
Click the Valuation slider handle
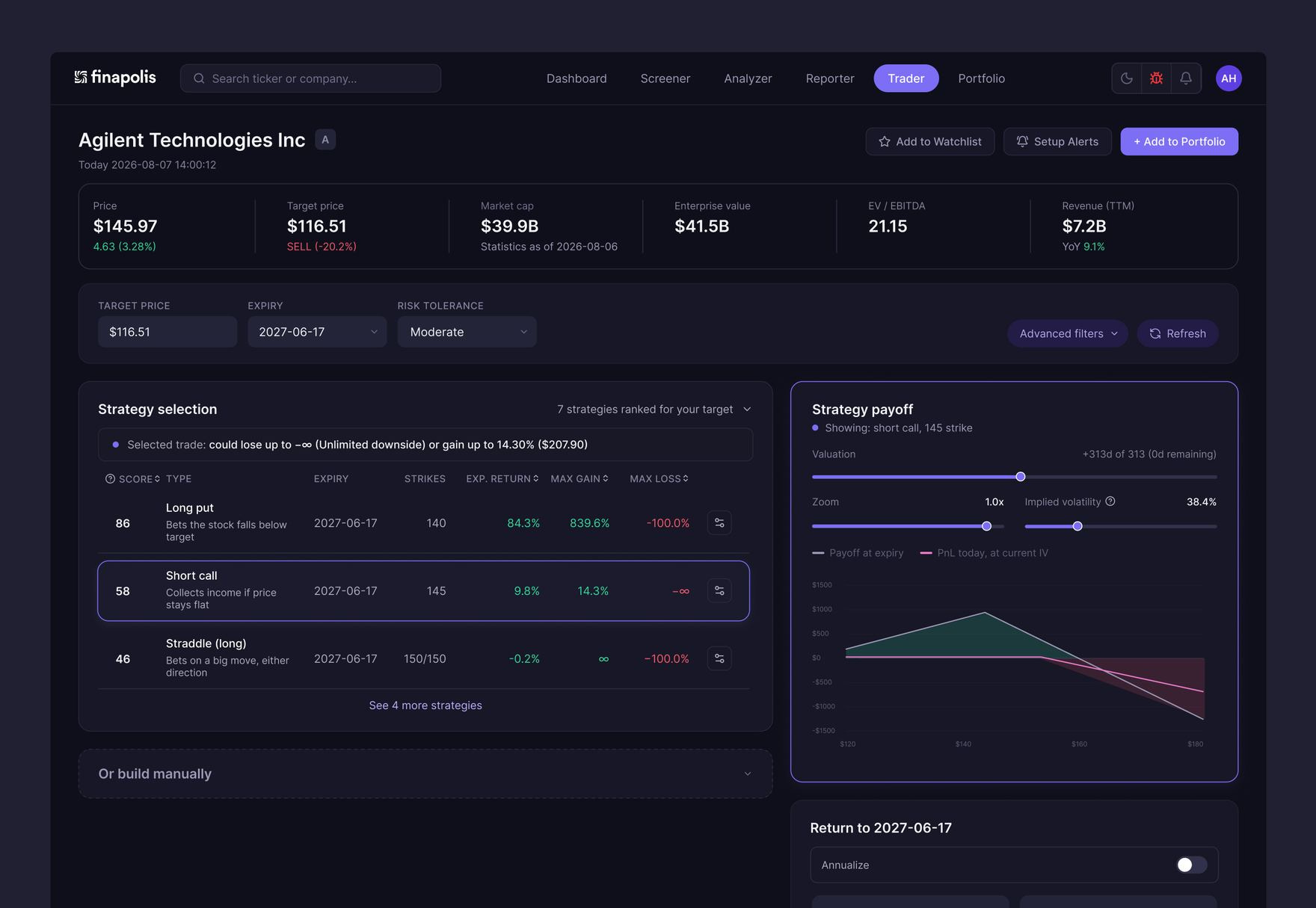(1021, 477)
